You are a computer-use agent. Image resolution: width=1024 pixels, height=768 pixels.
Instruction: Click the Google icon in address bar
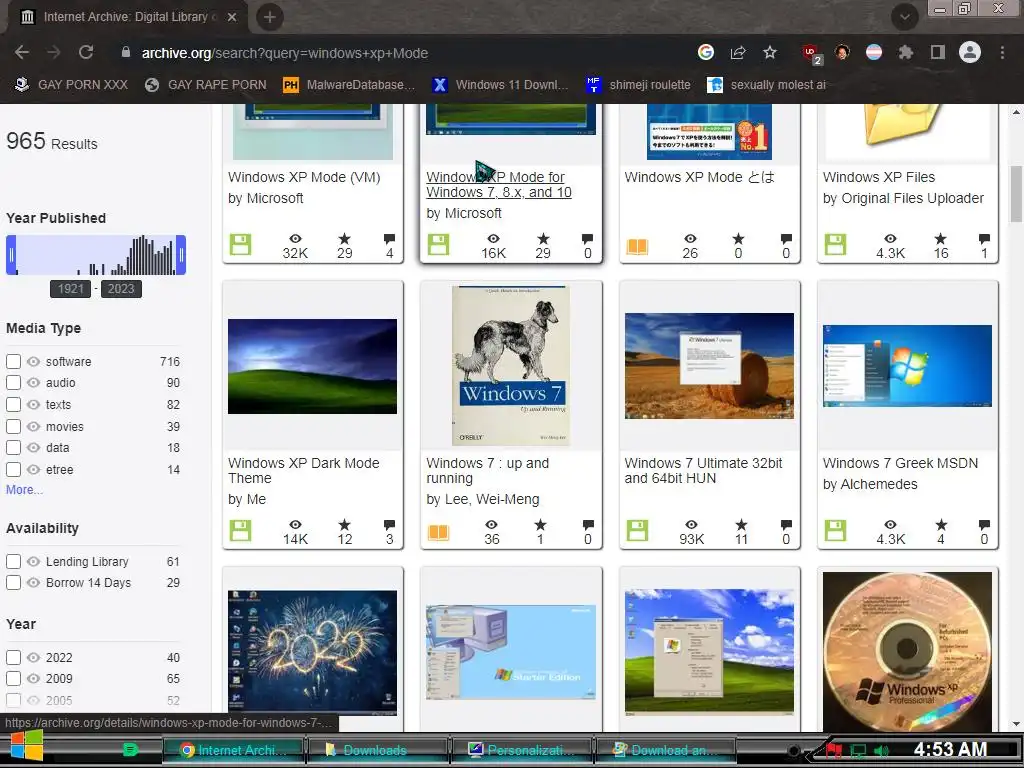click(706, 52)
